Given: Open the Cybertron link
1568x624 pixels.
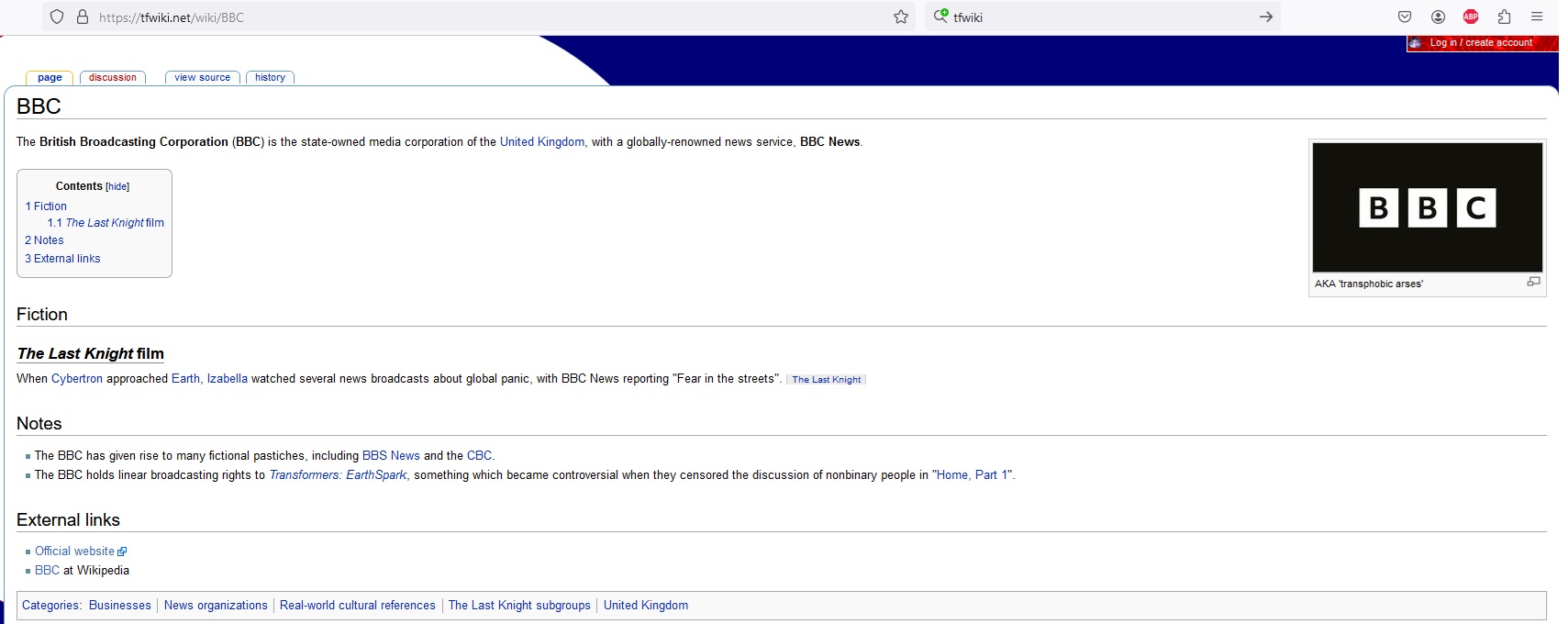Looking at the screenshot, I should [x=77, y=378].
